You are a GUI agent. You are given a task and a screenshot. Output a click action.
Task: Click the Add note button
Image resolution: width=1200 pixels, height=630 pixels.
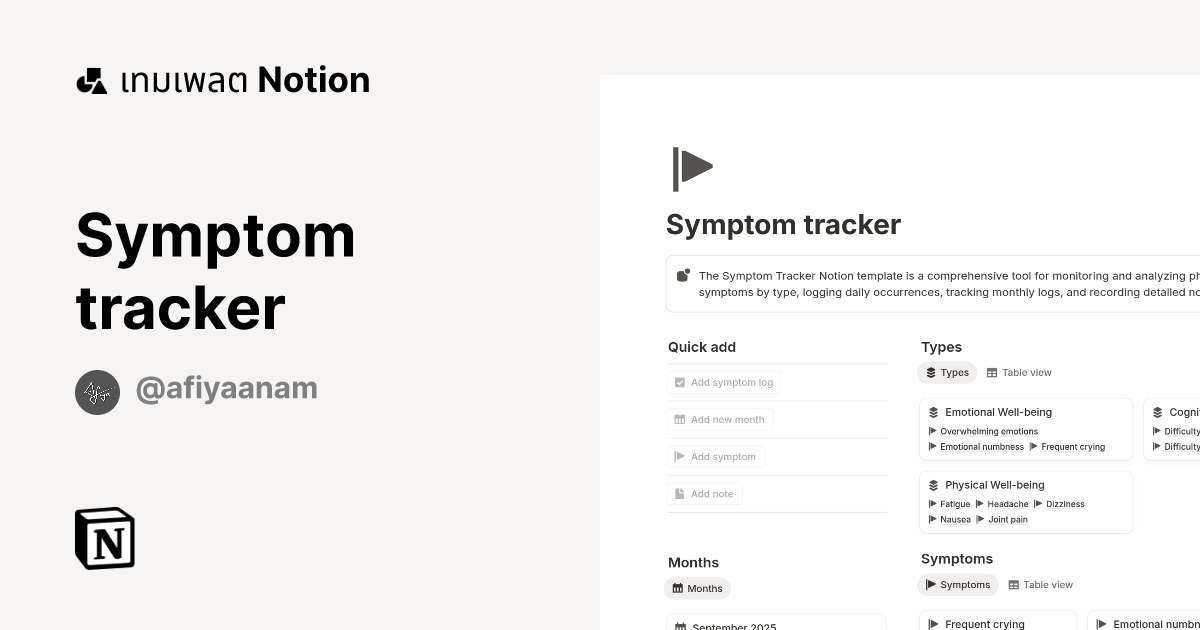(704, 493)
